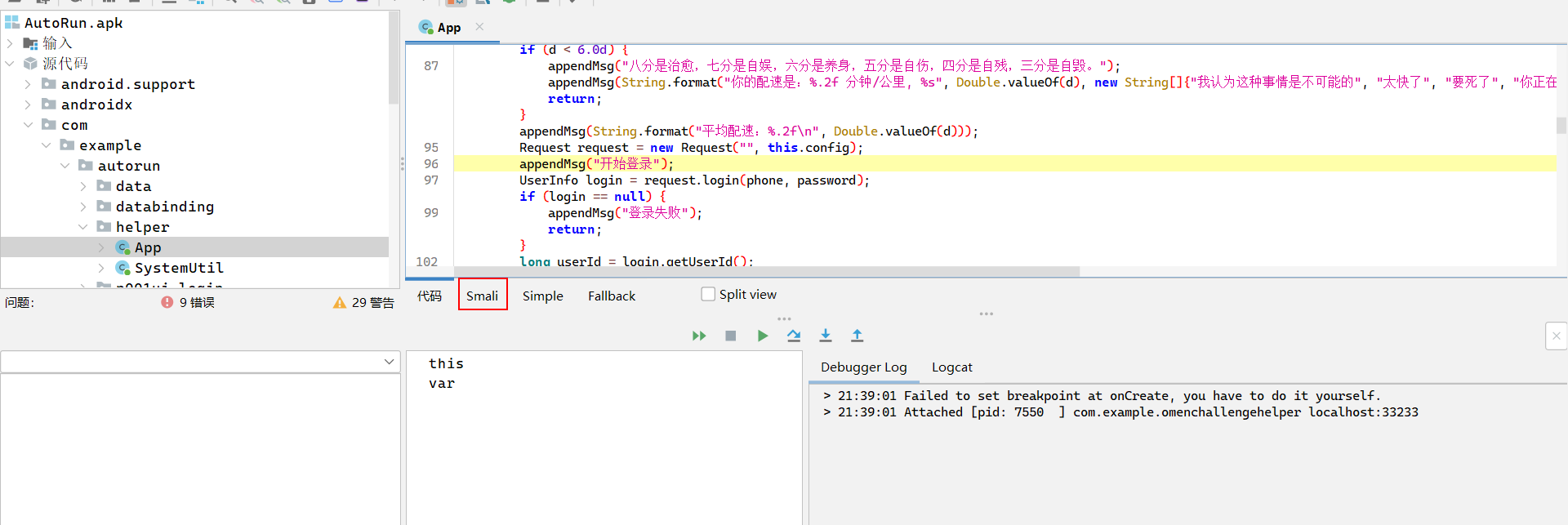Click the 9 错误 error indicator icon

(x=167, y=302)
